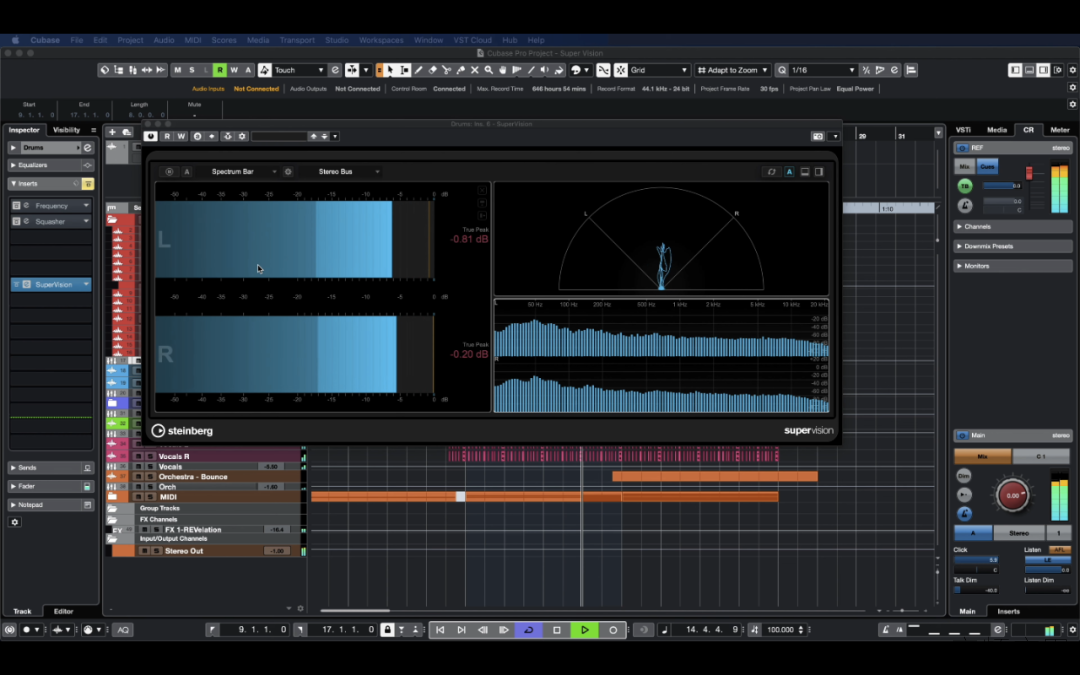This screenshot has width=1080, height=675.
Task: Click the Control Room Talkback TB button
Action: tap(964, 186)
